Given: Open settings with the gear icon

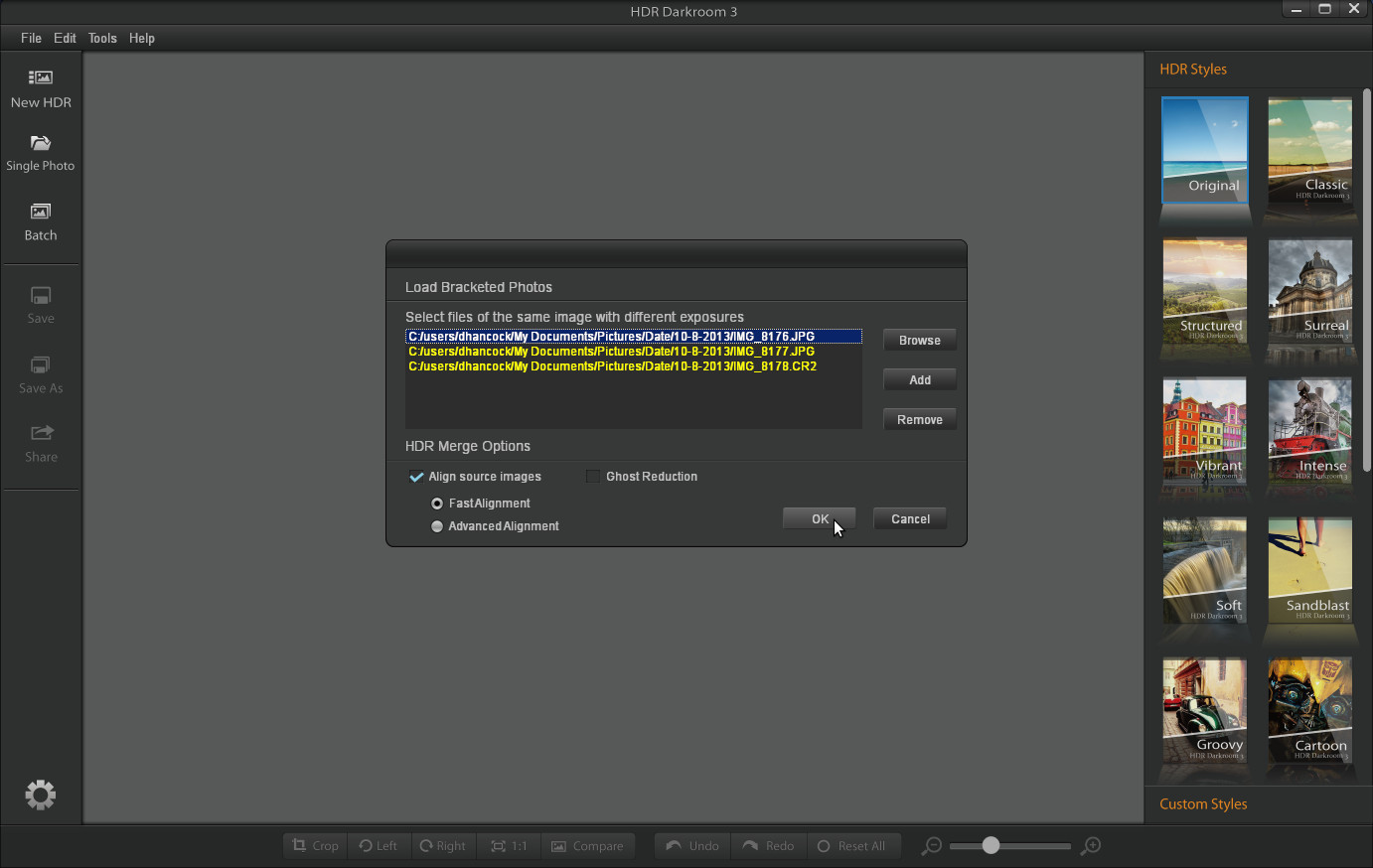Looking at the screenshot, I should [41, 795].
